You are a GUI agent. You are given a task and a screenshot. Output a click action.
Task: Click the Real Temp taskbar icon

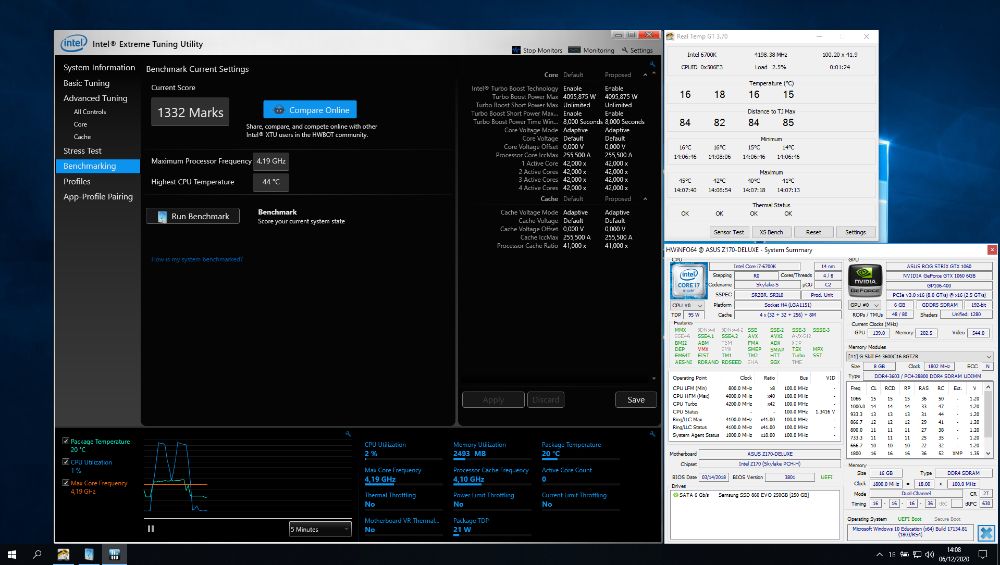[x=63, y=554]
